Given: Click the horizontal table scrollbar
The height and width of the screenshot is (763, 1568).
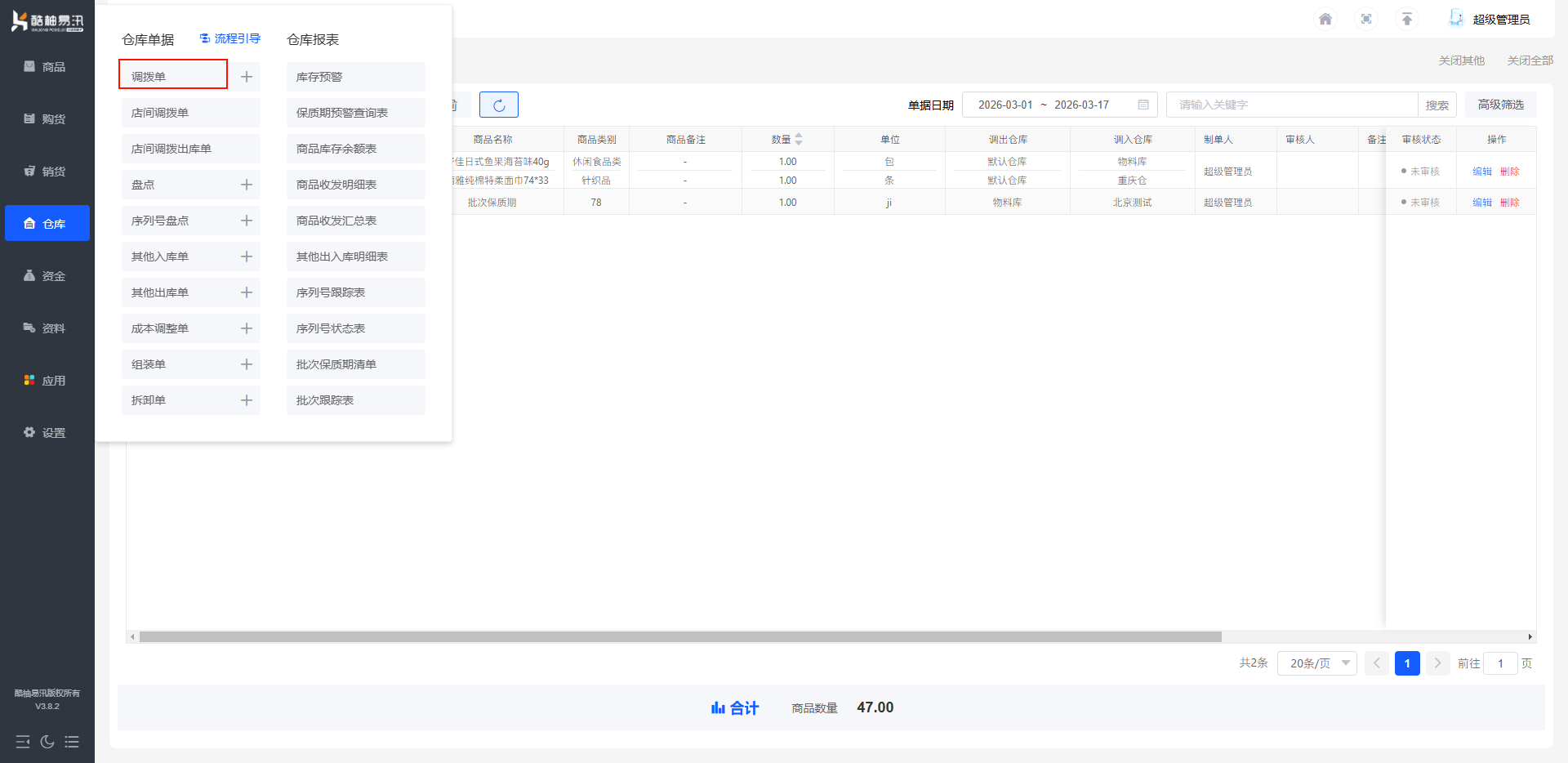Looking at the screenshot, I should pos(680,637).
